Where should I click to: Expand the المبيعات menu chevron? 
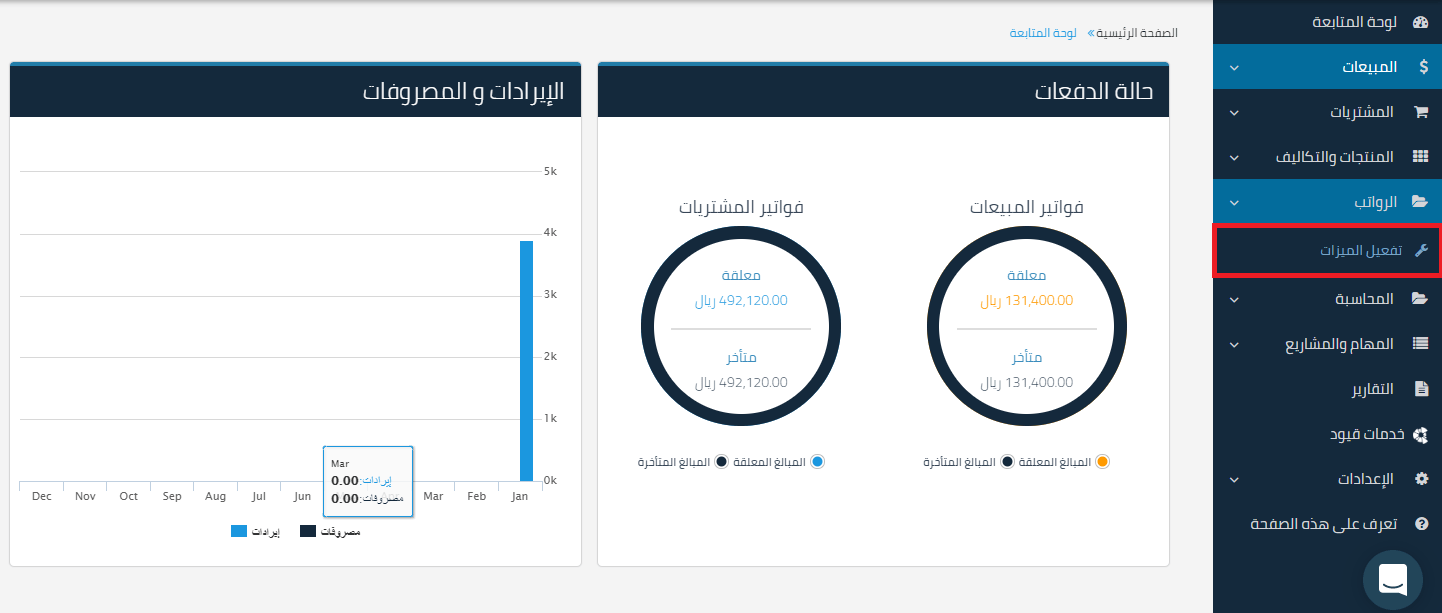pyautogui.click(x=1234, y=68)
